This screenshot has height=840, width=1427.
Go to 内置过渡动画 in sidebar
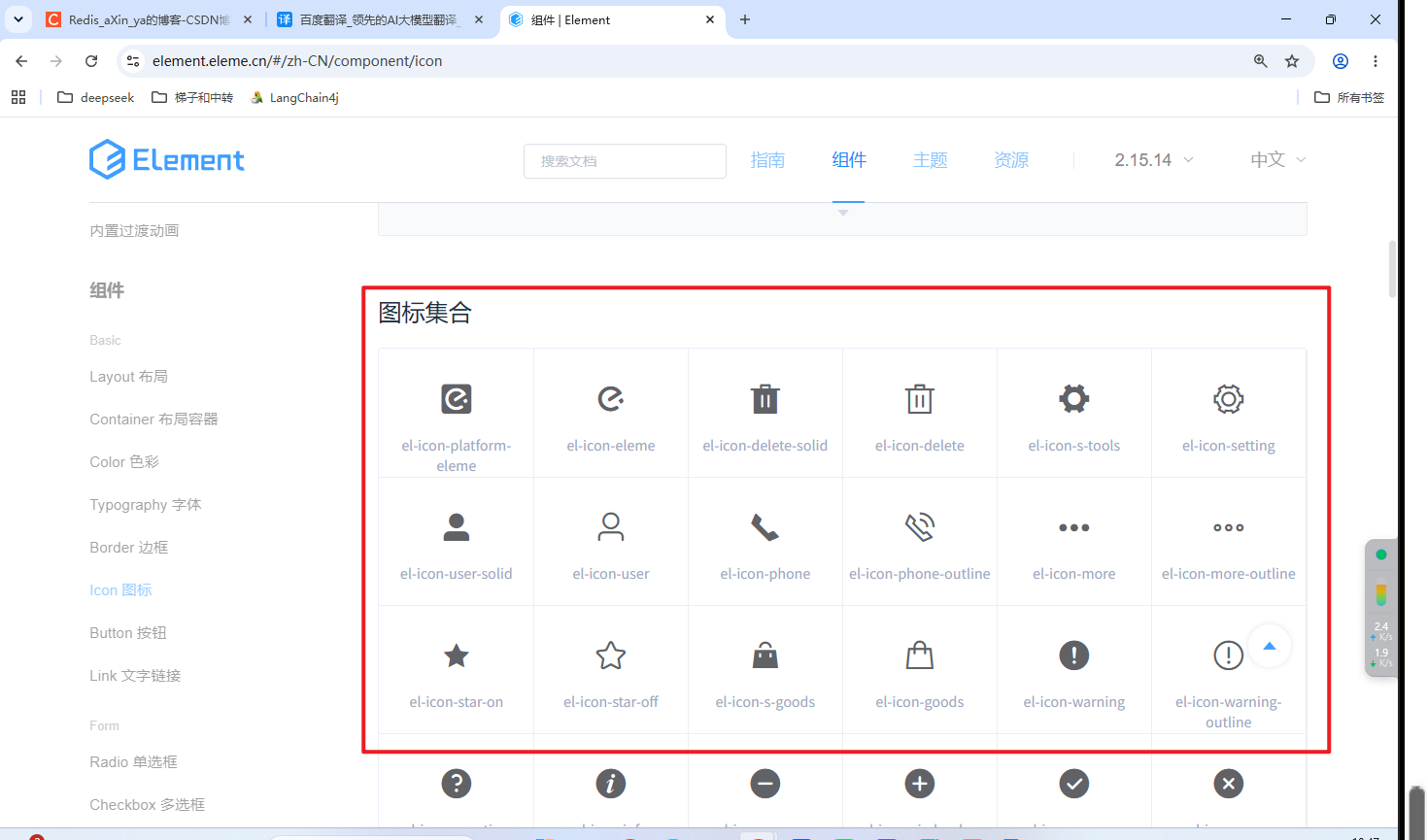pyautogui.click(x=134, y=231)
